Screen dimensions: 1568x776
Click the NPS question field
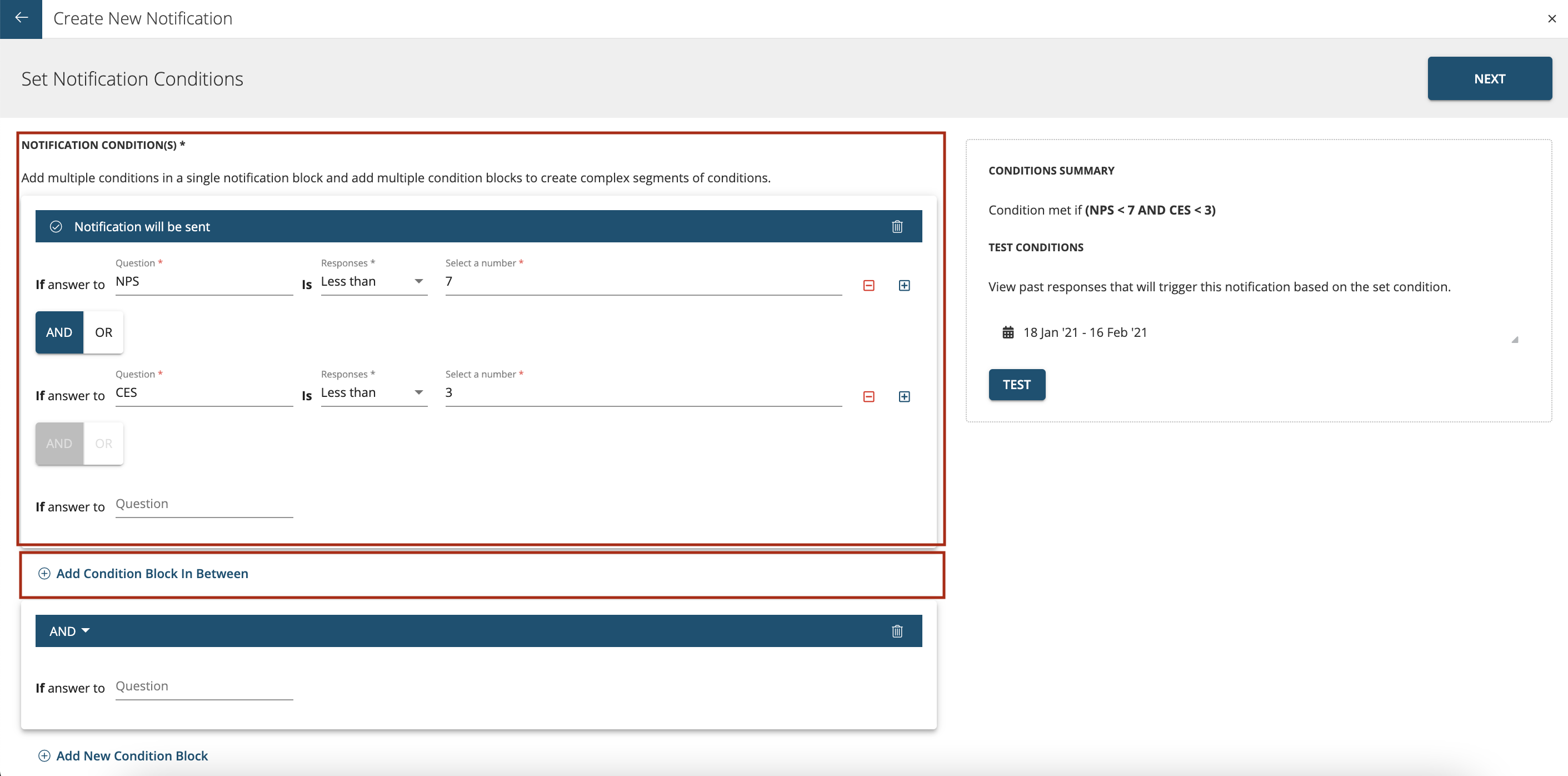[204, 281]
